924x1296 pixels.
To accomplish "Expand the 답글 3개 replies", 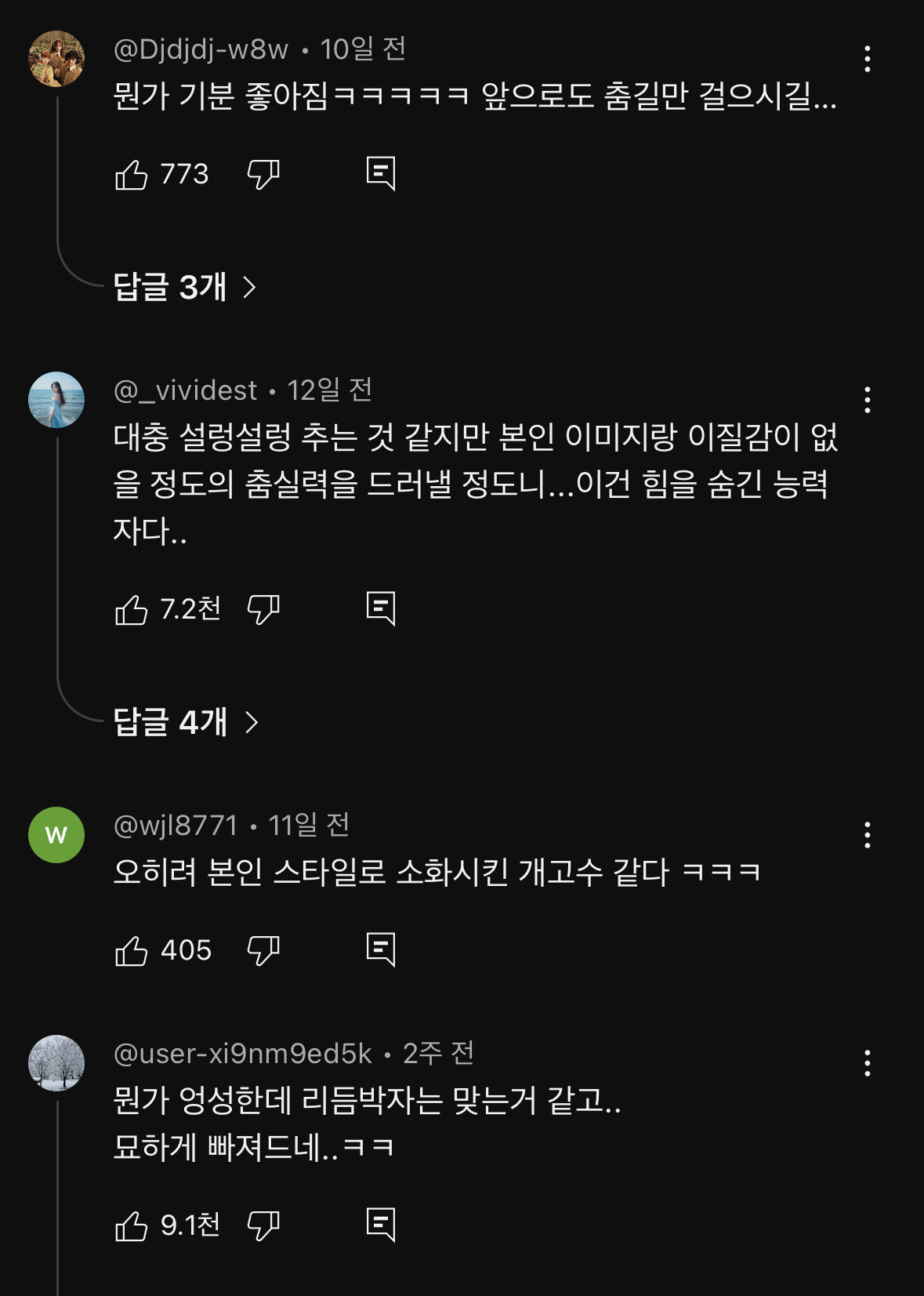I will click(185, 287).
